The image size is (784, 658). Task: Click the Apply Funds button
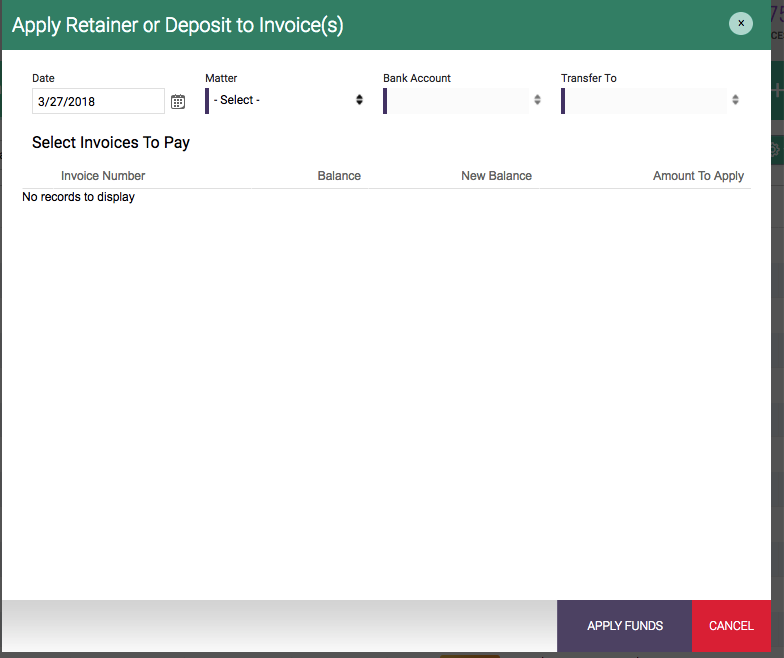[x=624, y=626]
